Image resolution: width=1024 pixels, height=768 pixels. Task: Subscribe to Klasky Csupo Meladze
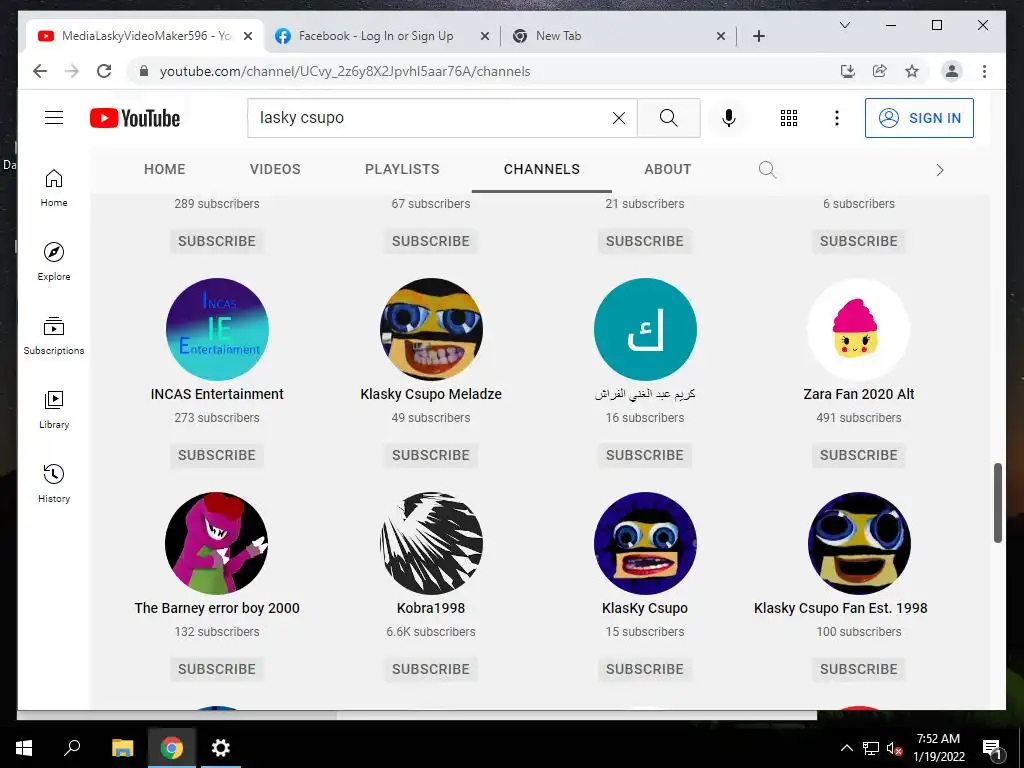click(x=431, y=455)
